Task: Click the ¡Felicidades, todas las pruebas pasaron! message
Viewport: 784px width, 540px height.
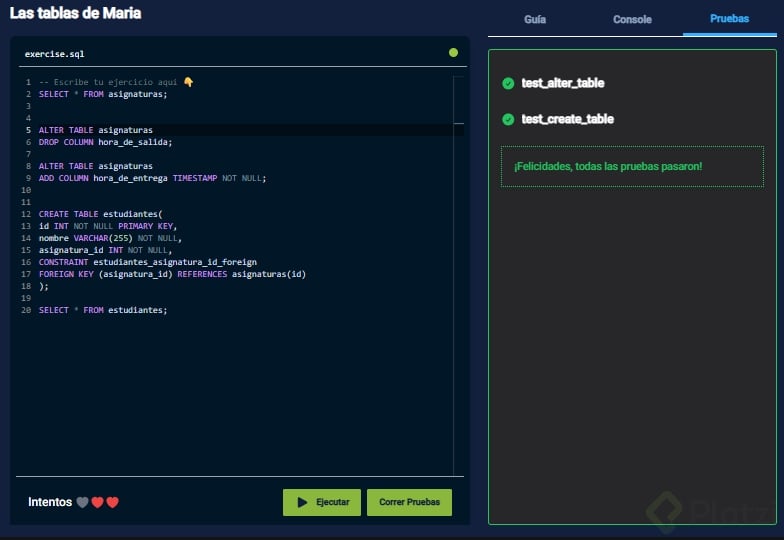Action: [x=608, y=166]
